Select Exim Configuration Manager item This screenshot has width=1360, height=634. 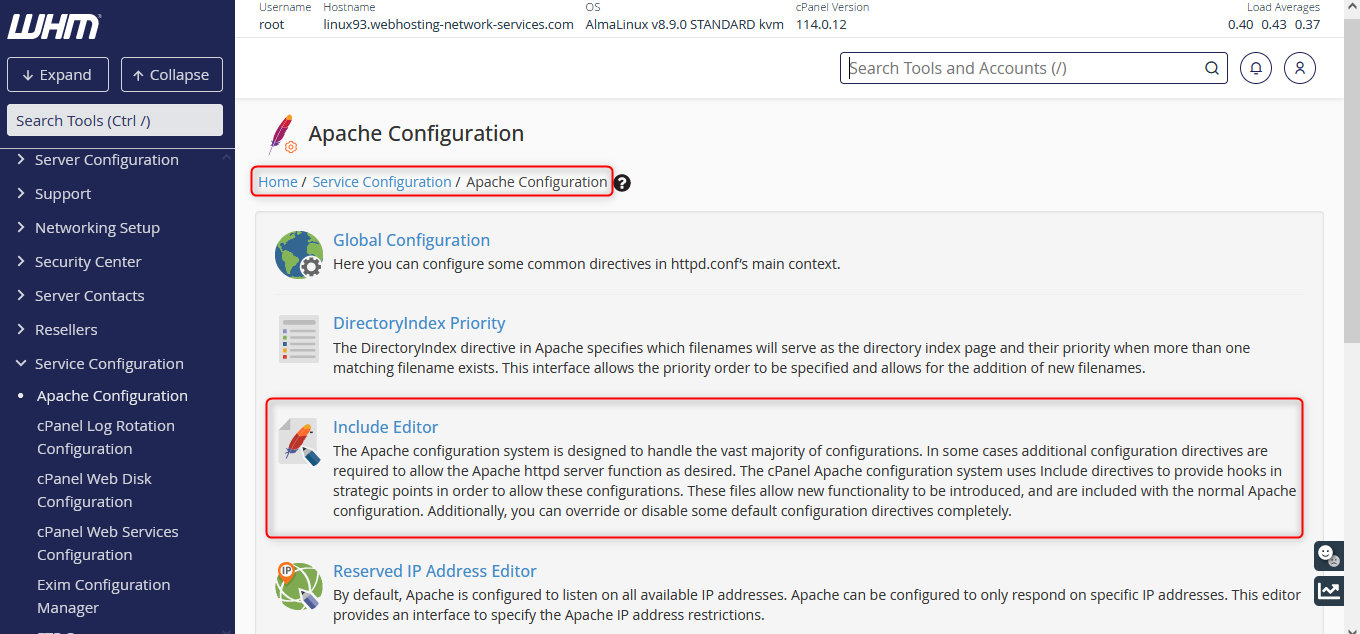pyautogui.click(x=104, y=596)
